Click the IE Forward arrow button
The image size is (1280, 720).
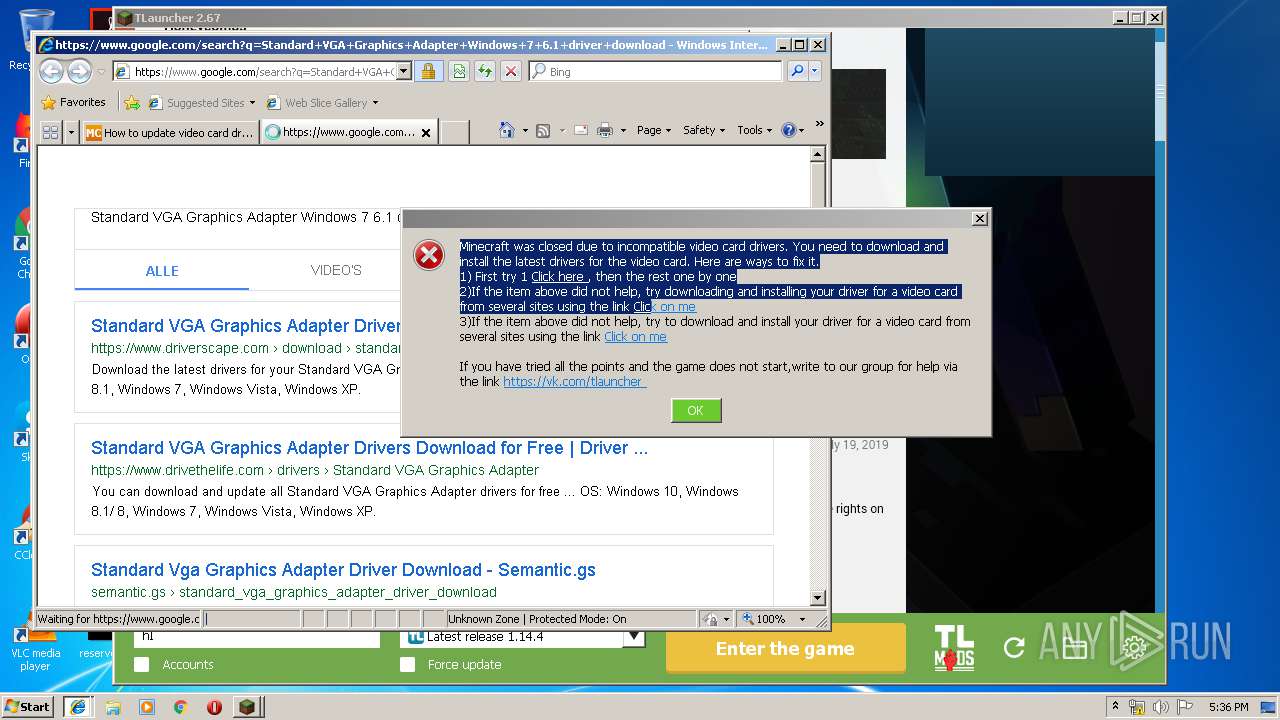click(79, 71)
